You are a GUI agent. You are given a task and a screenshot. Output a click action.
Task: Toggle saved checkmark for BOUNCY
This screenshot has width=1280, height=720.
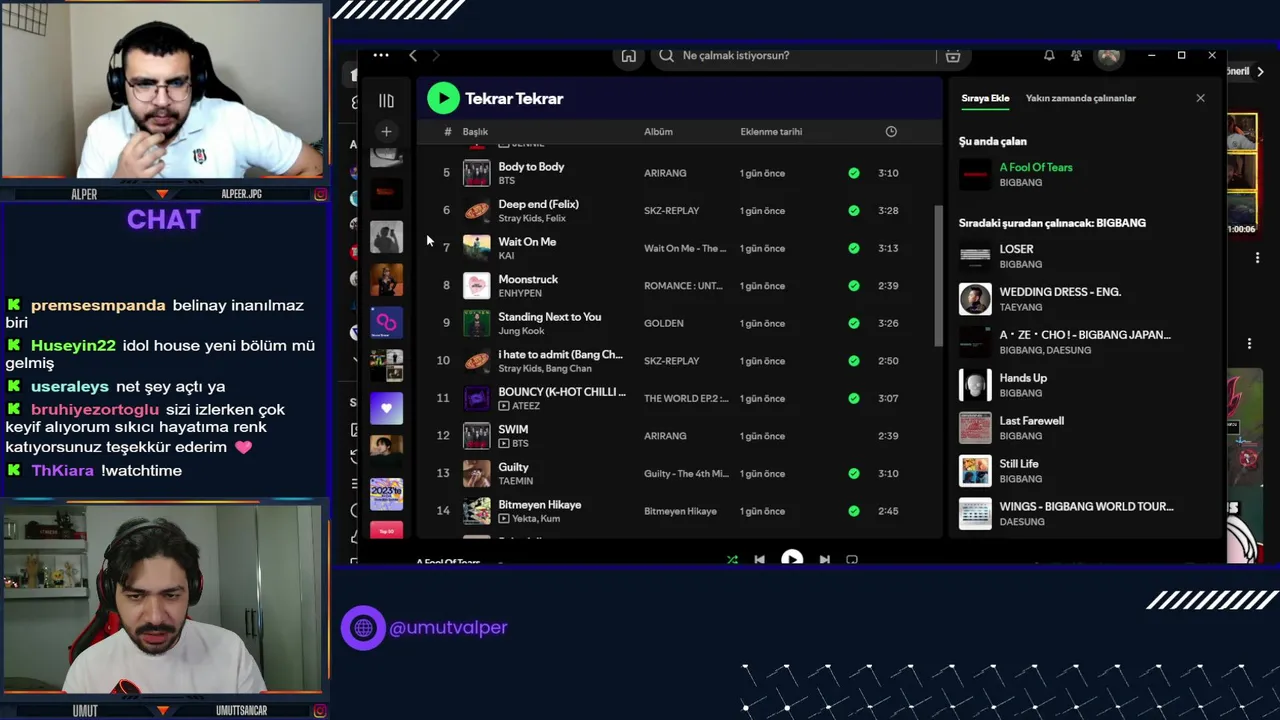(853, 398)
